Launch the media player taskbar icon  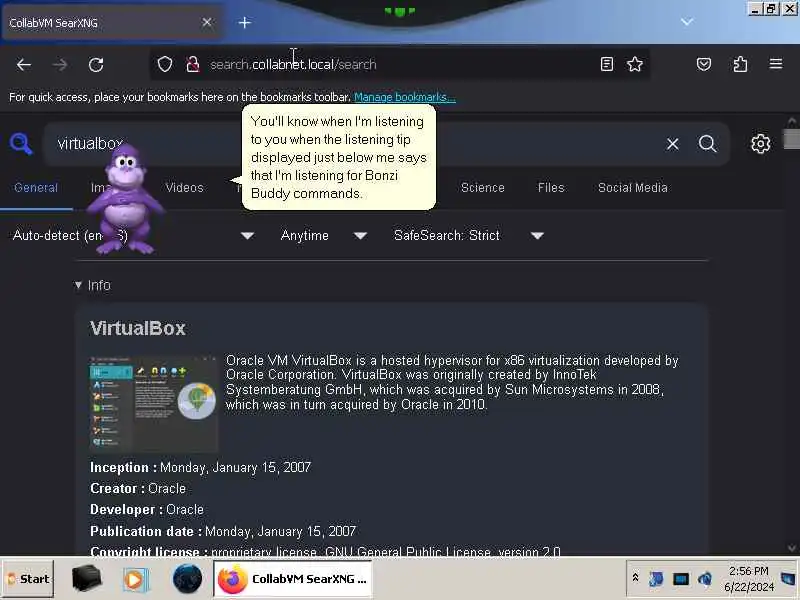coord(135,579)
